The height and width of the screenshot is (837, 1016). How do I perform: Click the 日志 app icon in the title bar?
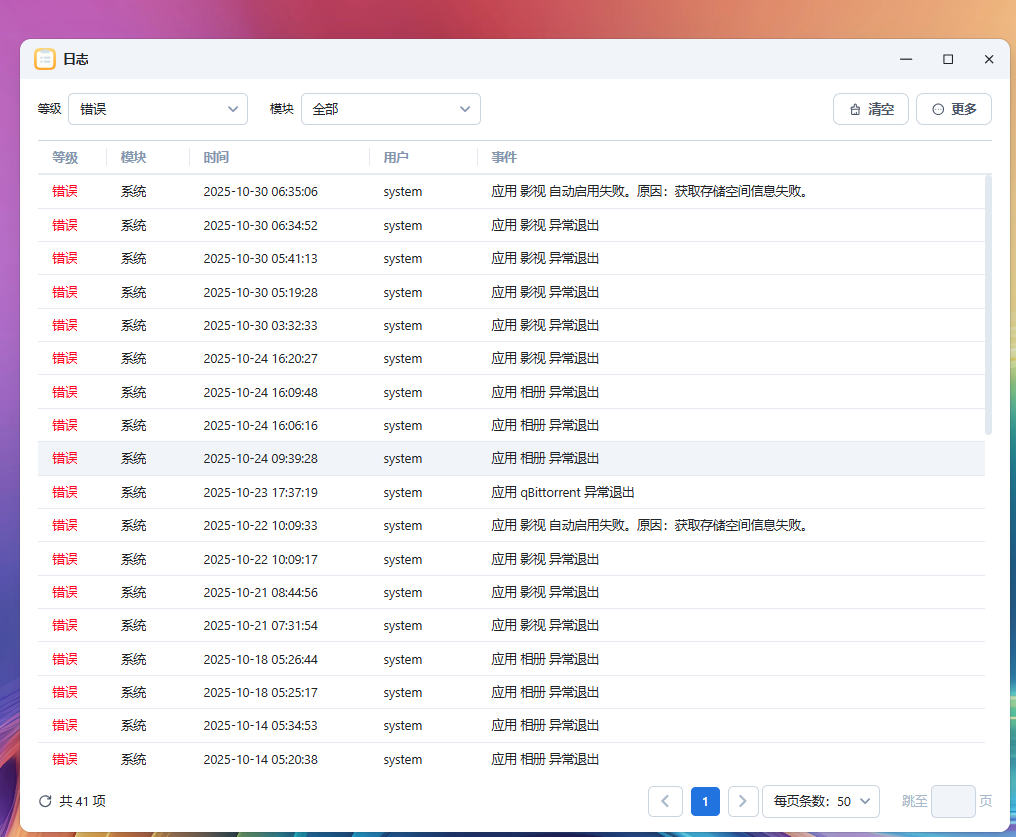(x=45, y=59)
